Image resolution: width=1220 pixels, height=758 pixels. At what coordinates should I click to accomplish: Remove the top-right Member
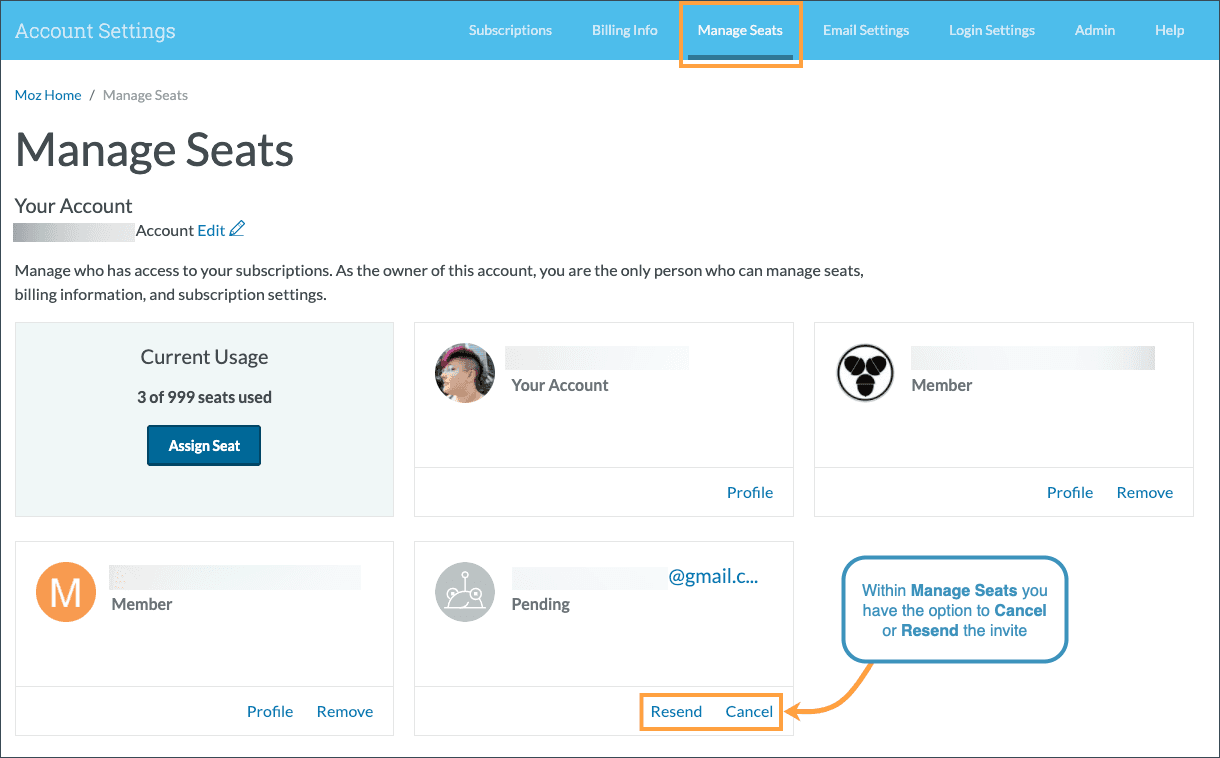(x=1144, y=491)
